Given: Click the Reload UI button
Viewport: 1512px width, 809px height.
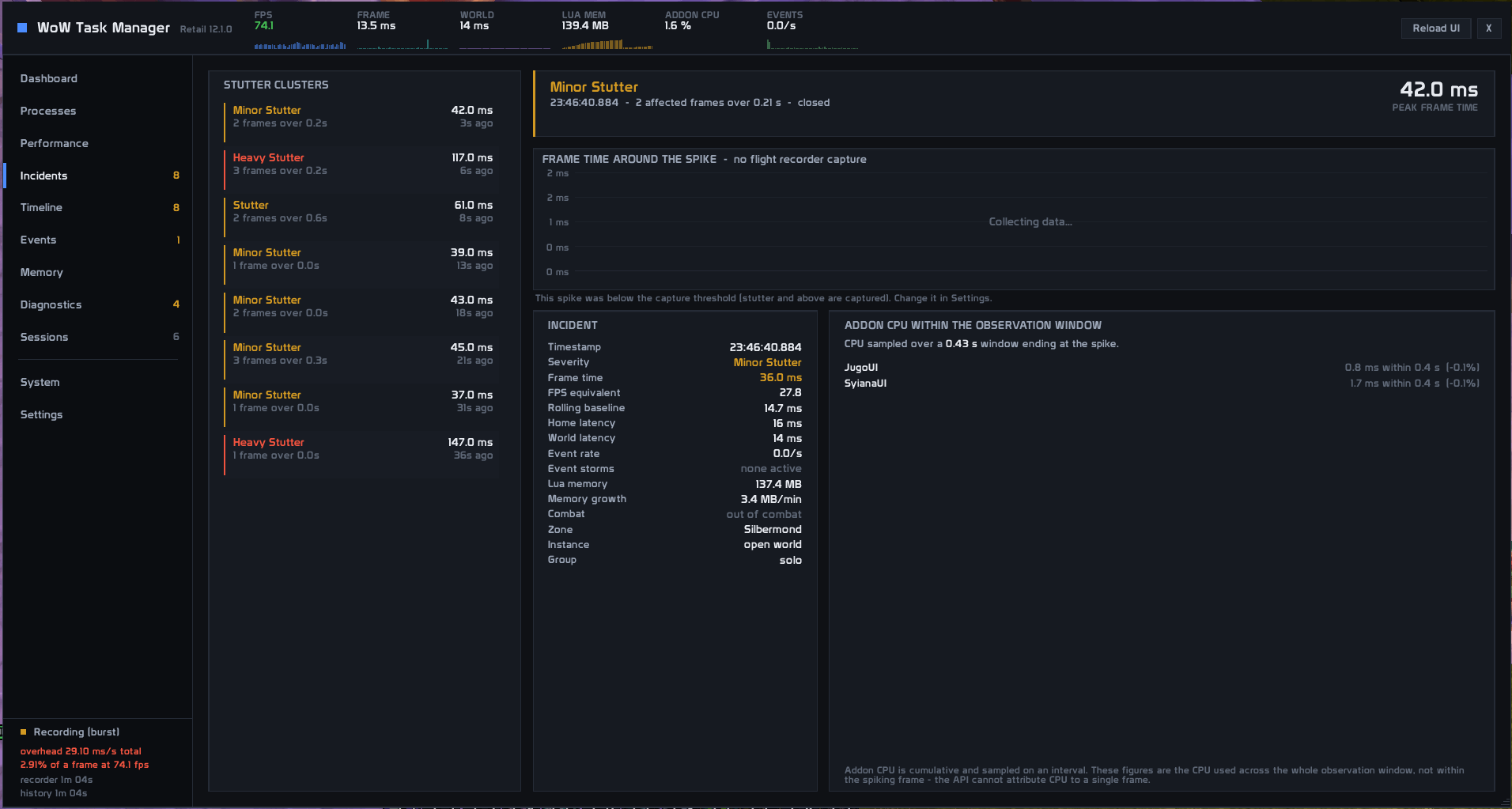Looking at the screenshot, I should tap(1436, 28).
